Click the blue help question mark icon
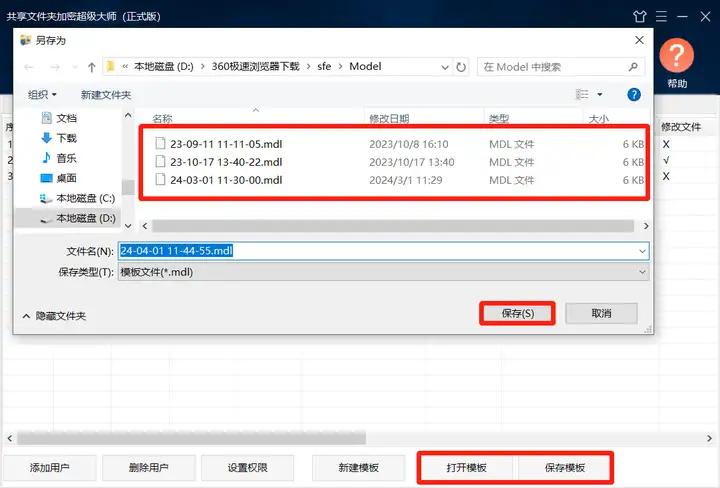720x488 pixels. point(633,94)
